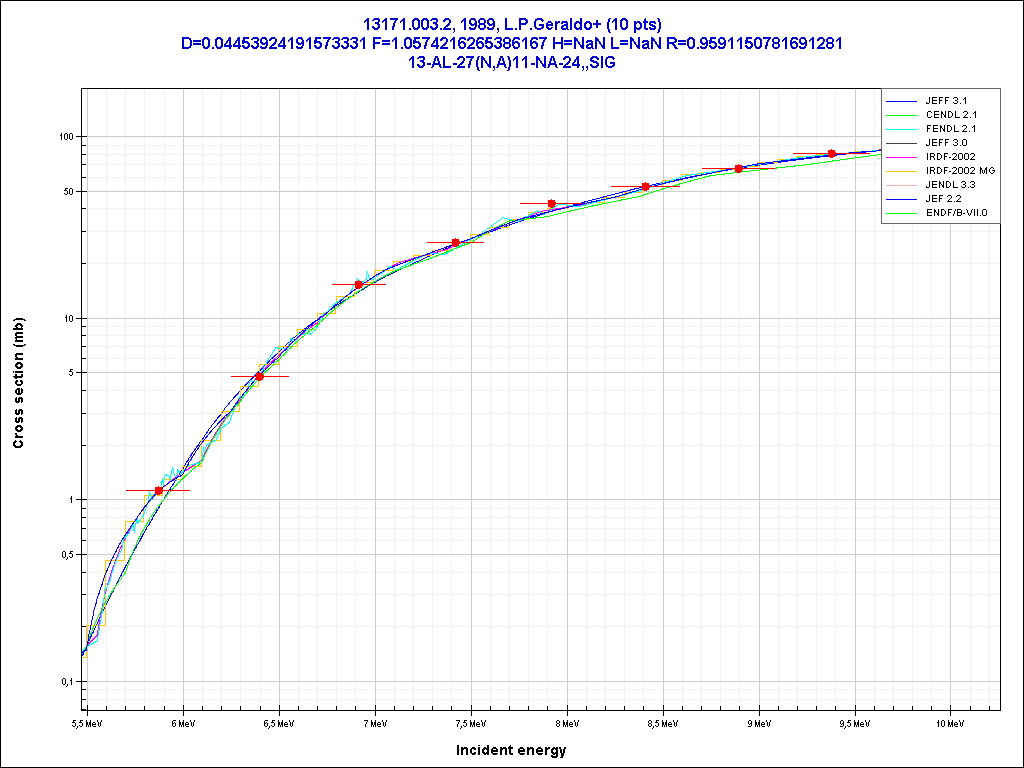Click the IRDF-2002 MG legend label
The width and height of the screenshot is (1024, 768).
tap(960, 171)
